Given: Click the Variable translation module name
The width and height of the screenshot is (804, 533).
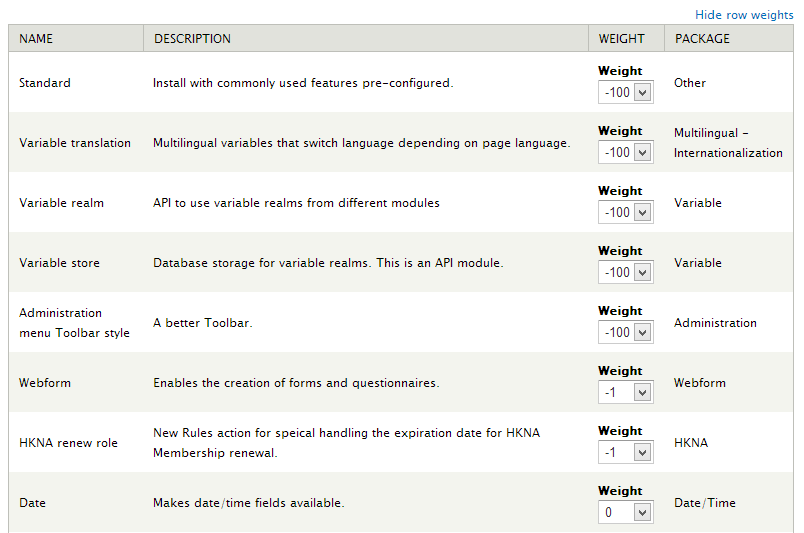Looking at the screenshot, I should (75, 143).
